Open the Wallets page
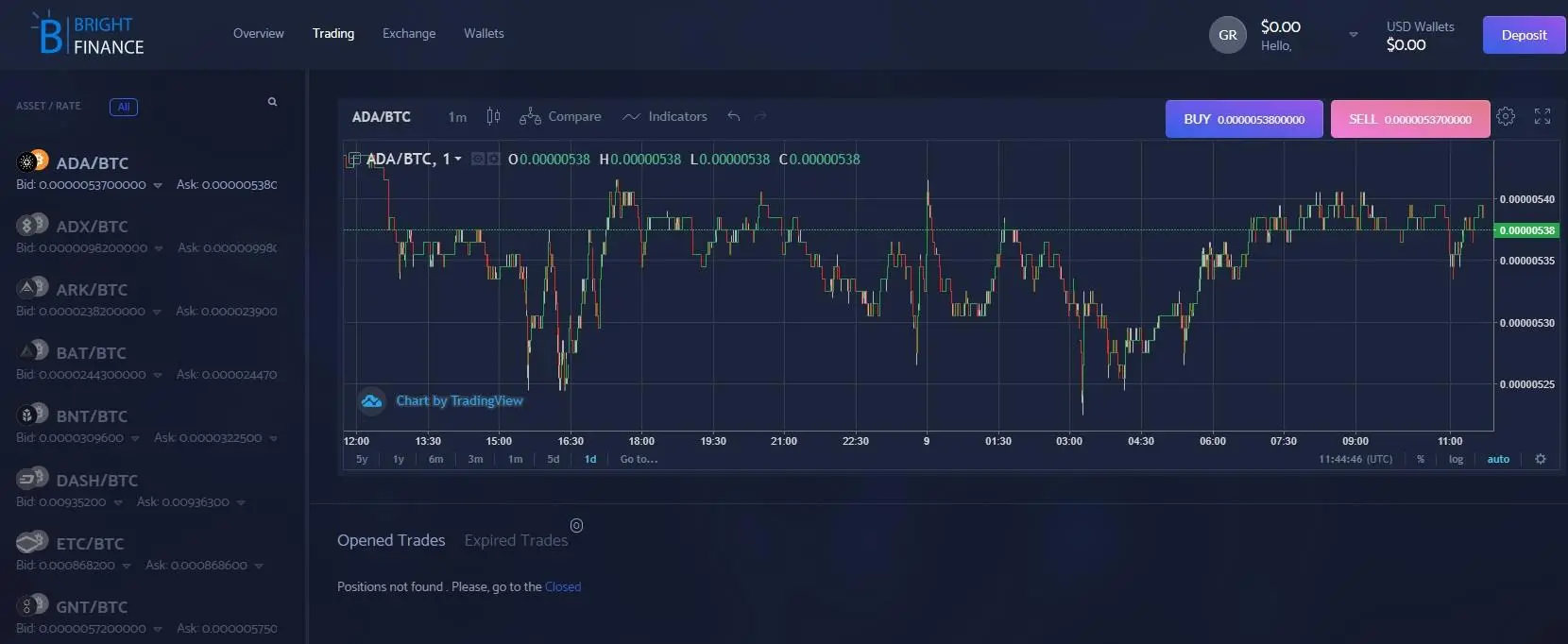Screen dimensions: 1568x644 [484, 33]
